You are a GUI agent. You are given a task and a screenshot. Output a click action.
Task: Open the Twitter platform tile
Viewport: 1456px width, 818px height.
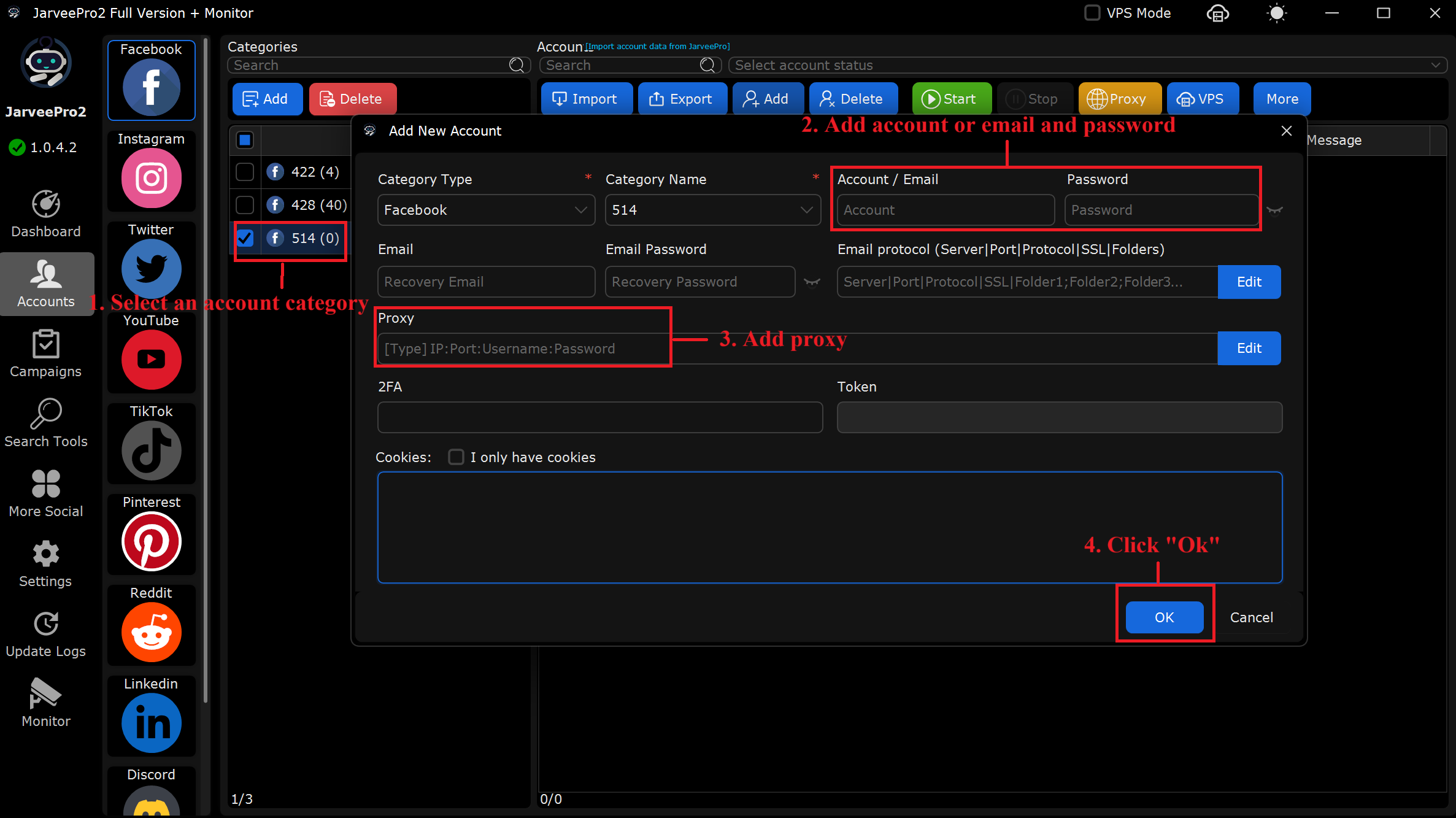click(x=151, y=261)
